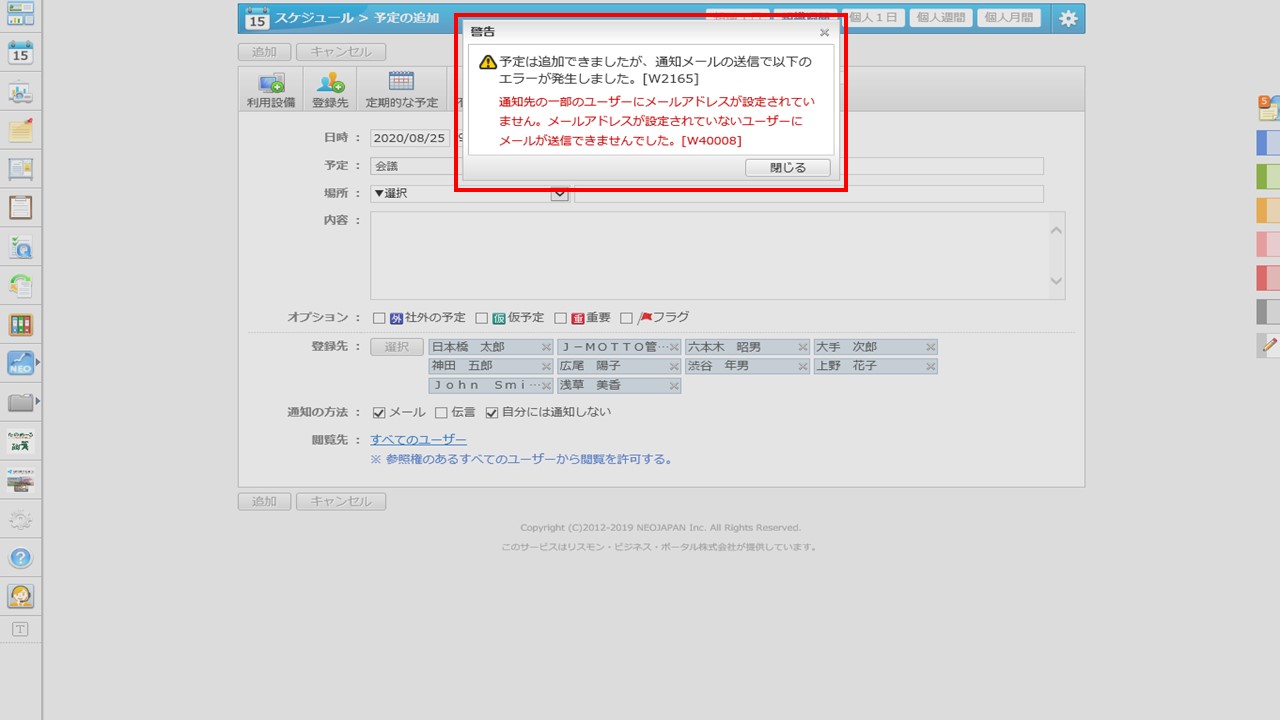Select the blue color tab on right edge
The width and height of the screenshot is (1280, 720).
pyautogui.click(x=1268, y=143)
